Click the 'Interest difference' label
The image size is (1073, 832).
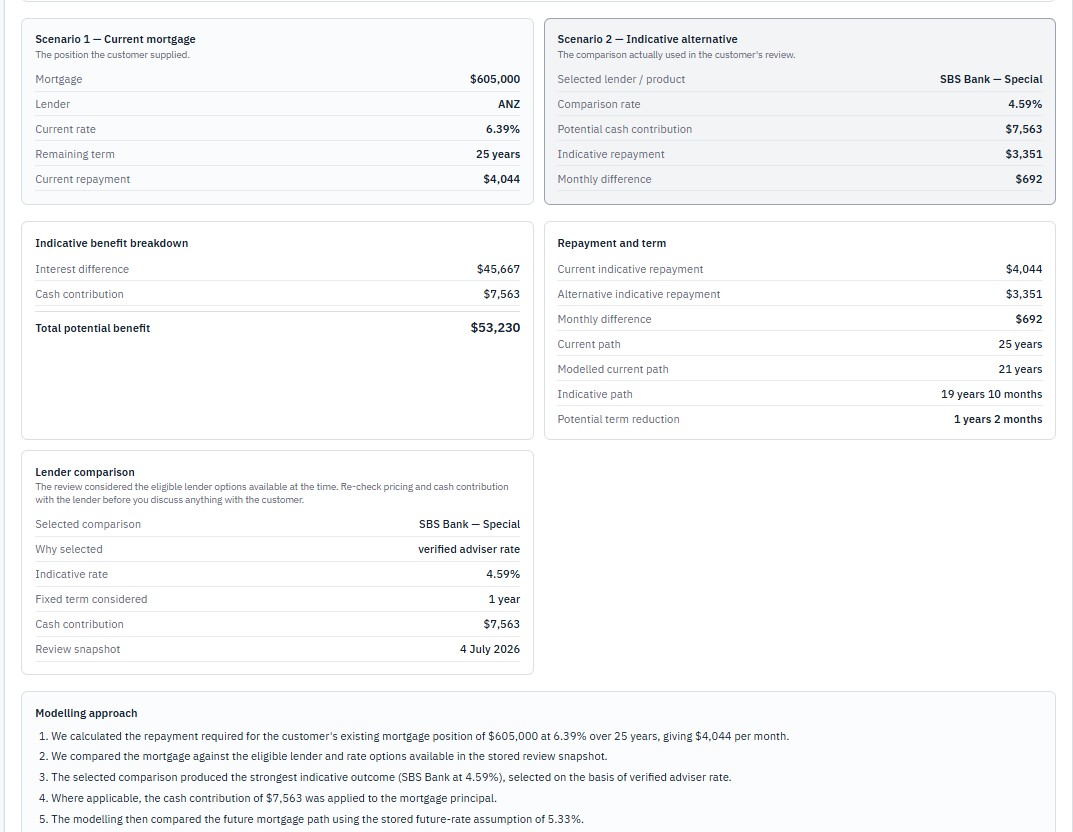pyautogui.click(x=82, y=270)
